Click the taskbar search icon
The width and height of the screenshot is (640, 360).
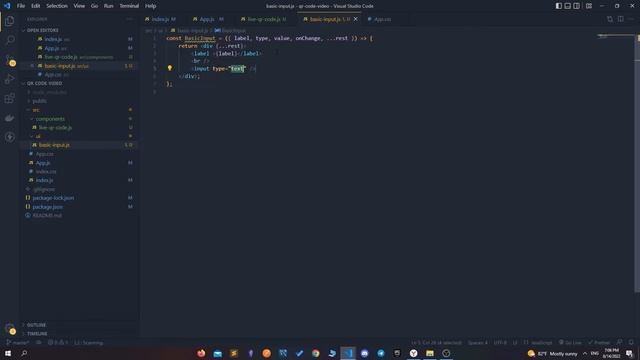(x=24, y=353)
